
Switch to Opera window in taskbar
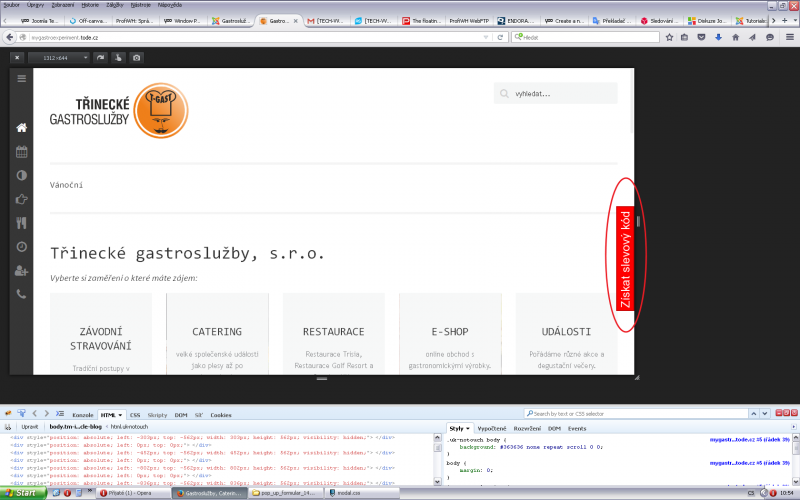point(133,493)
